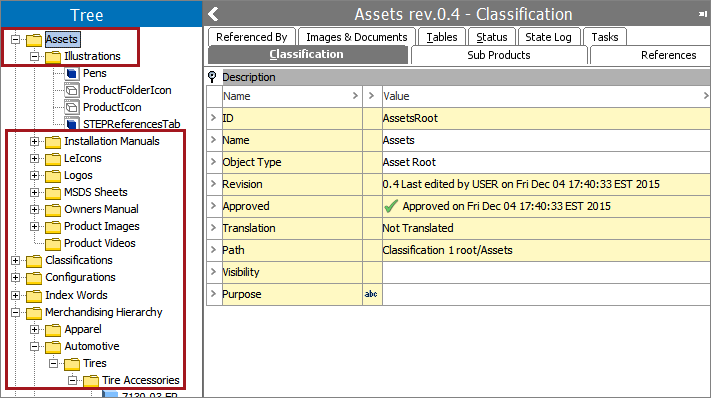
Task: Click the STEPReferencesTab asset icon
Action: pyautogui.click(x=72, y=124)
